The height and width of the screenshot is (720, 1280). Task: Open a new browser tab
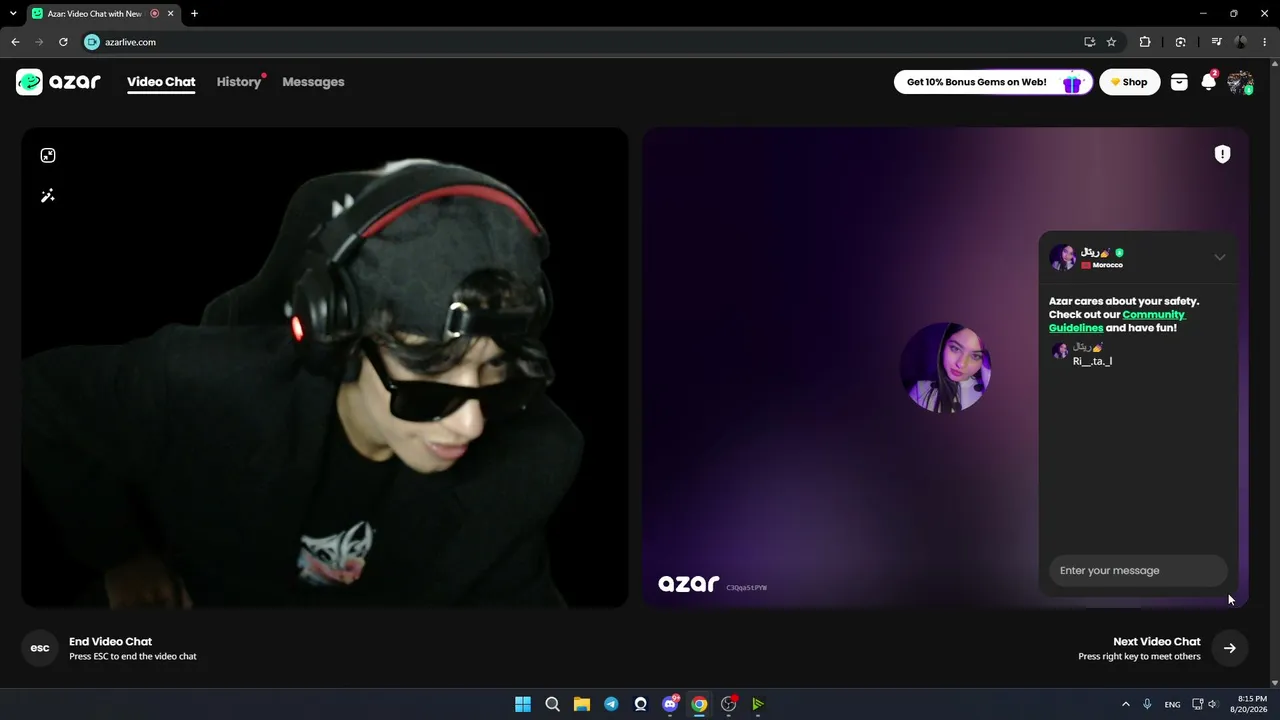pos(194,14)
